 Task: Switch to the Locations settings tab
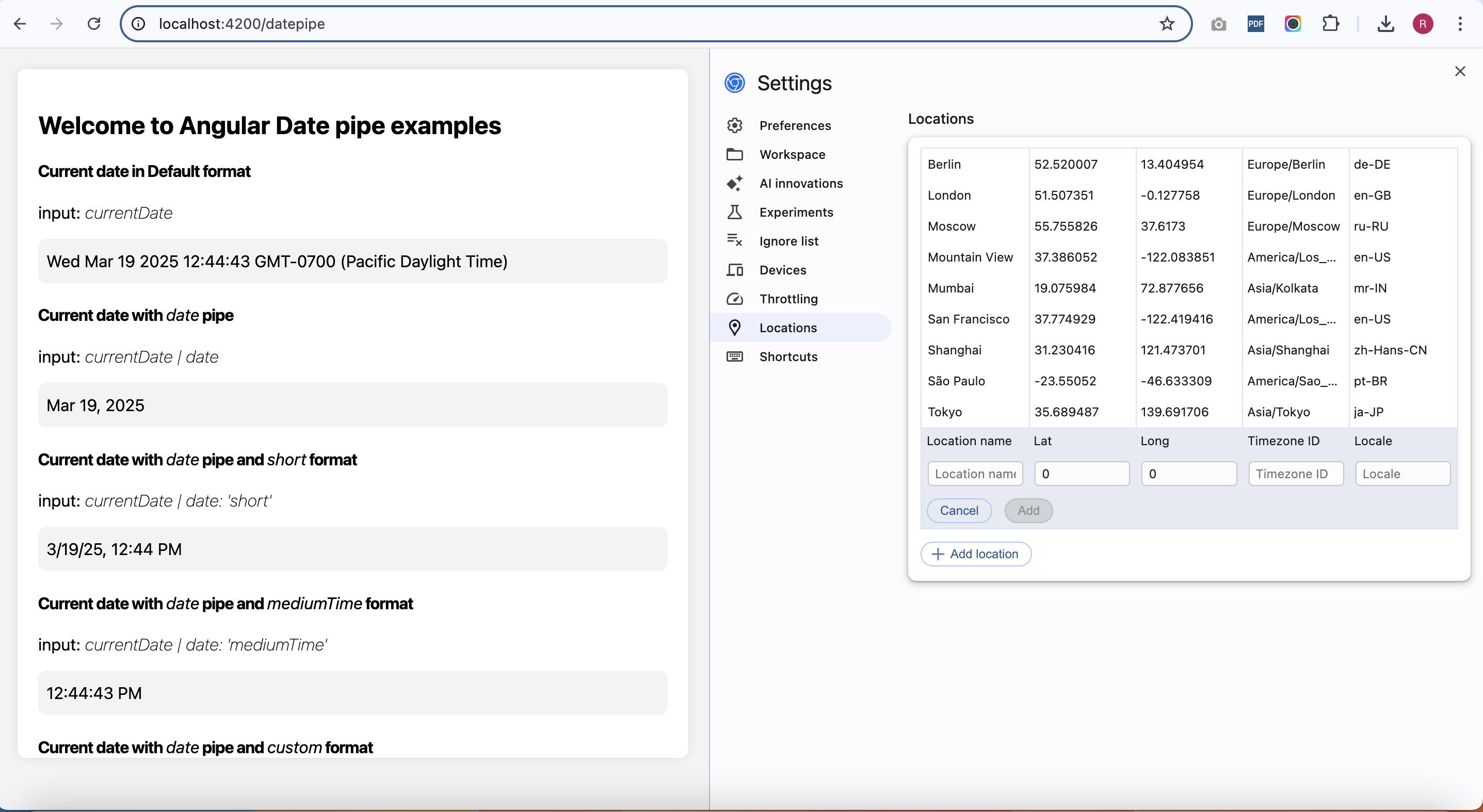coord(787,328)
